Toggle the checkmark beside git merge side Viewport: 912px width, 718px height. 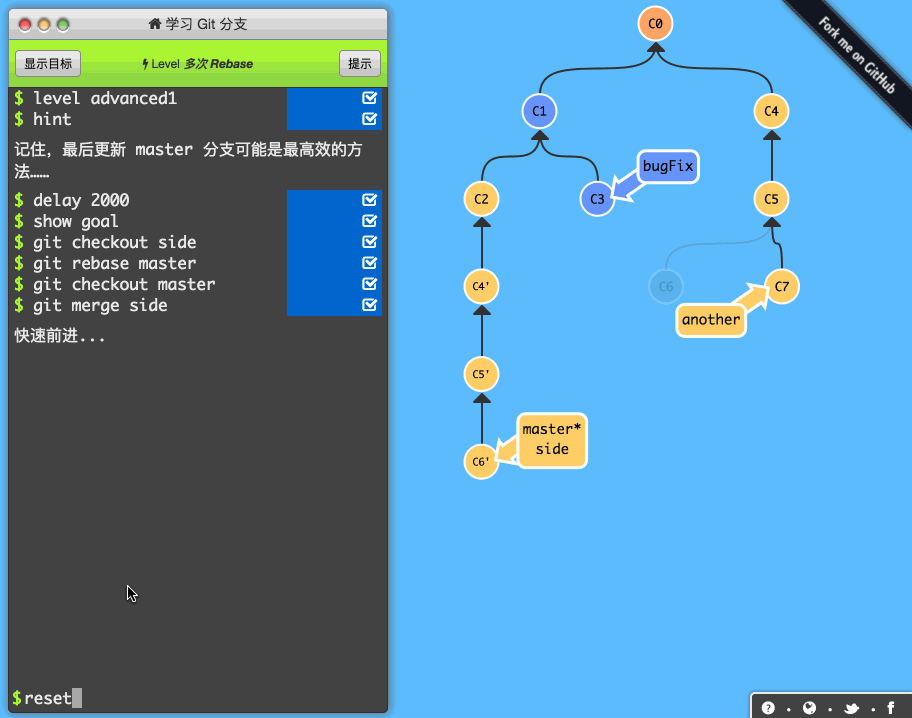(370, 305)
